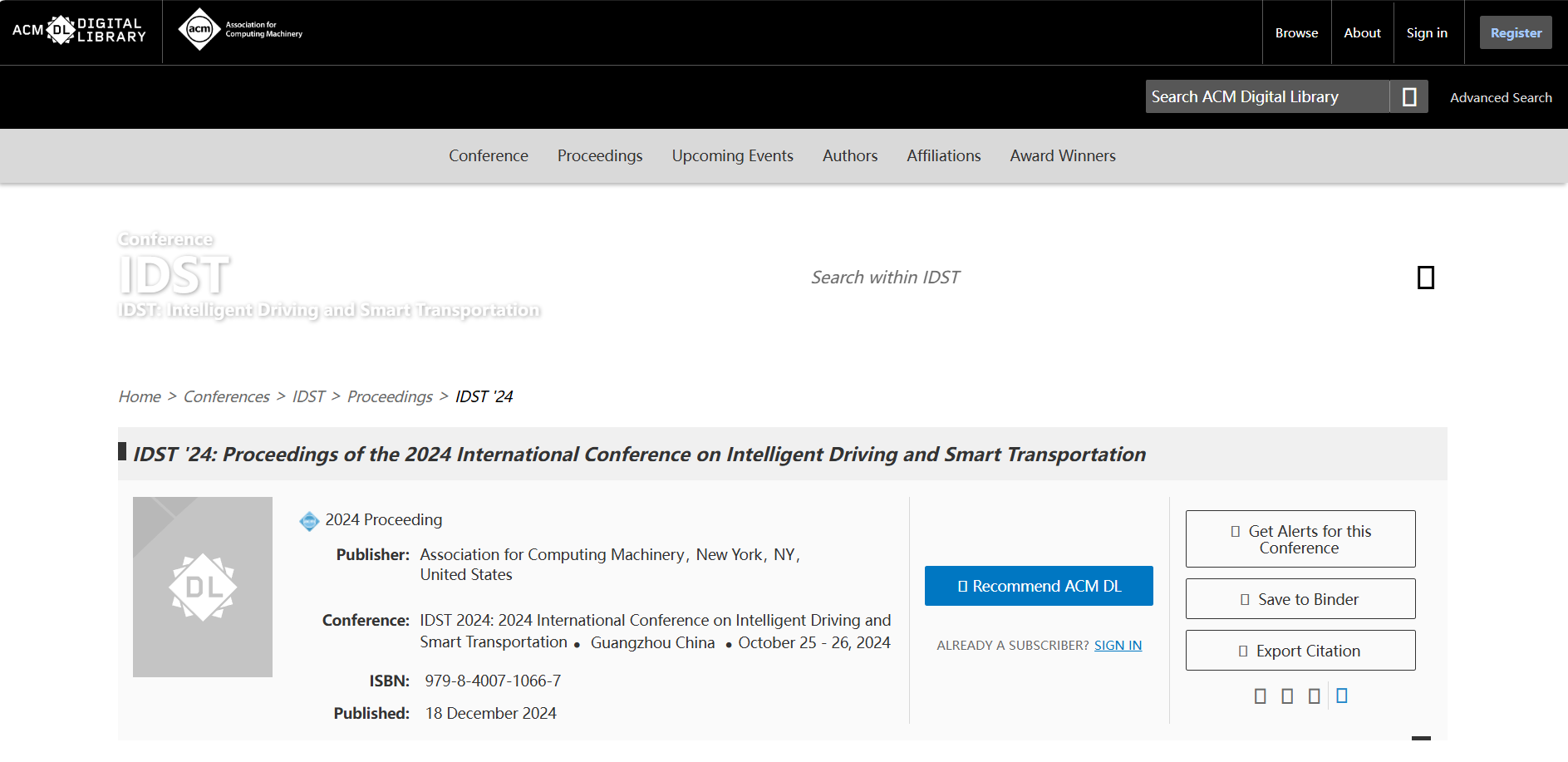The image size is (1568, 762).
Task: Follow SIGN IN link for subscribers
Action: [x=1118, y=646]
